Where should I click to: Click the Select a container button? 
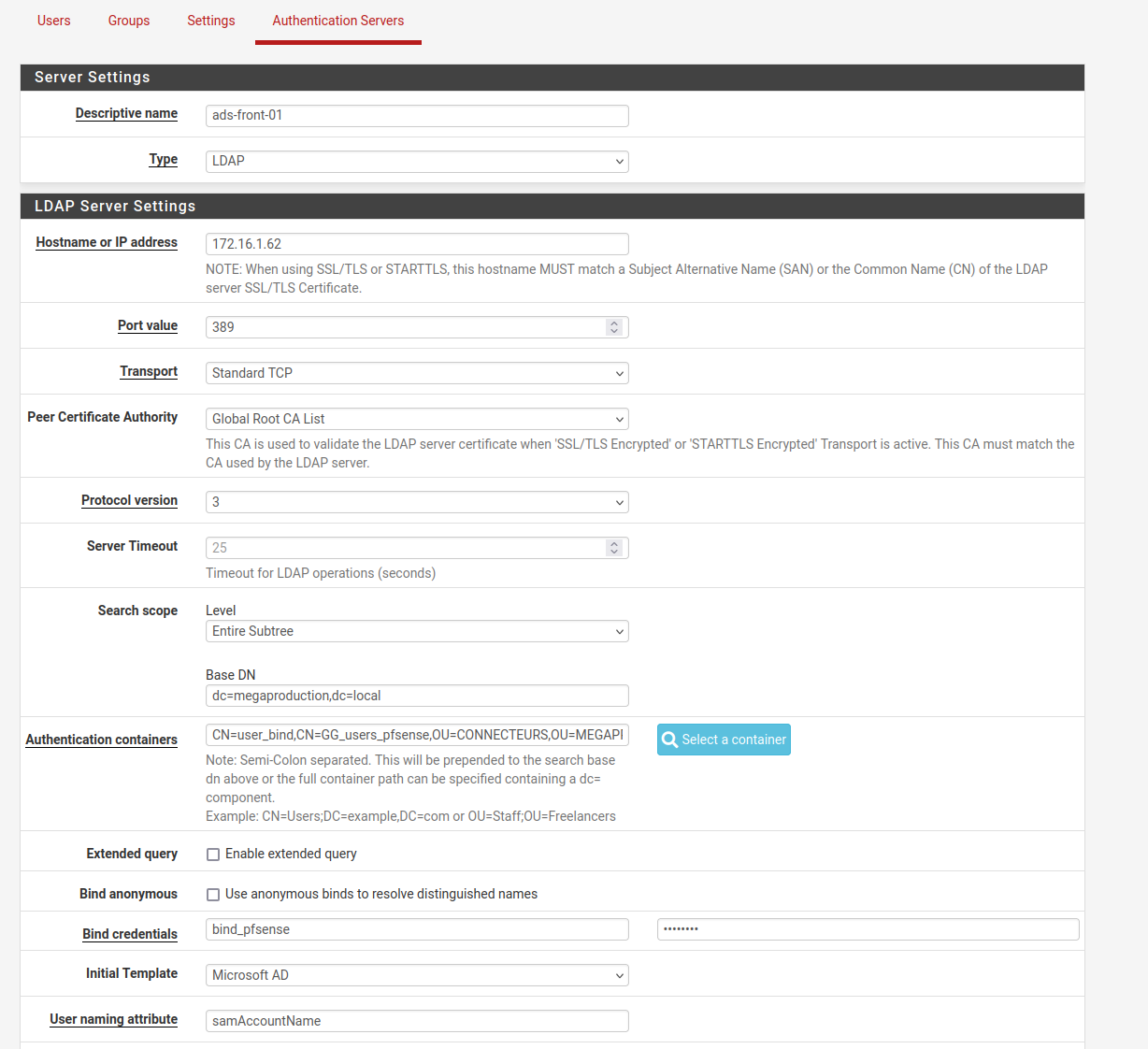(724, 740)
